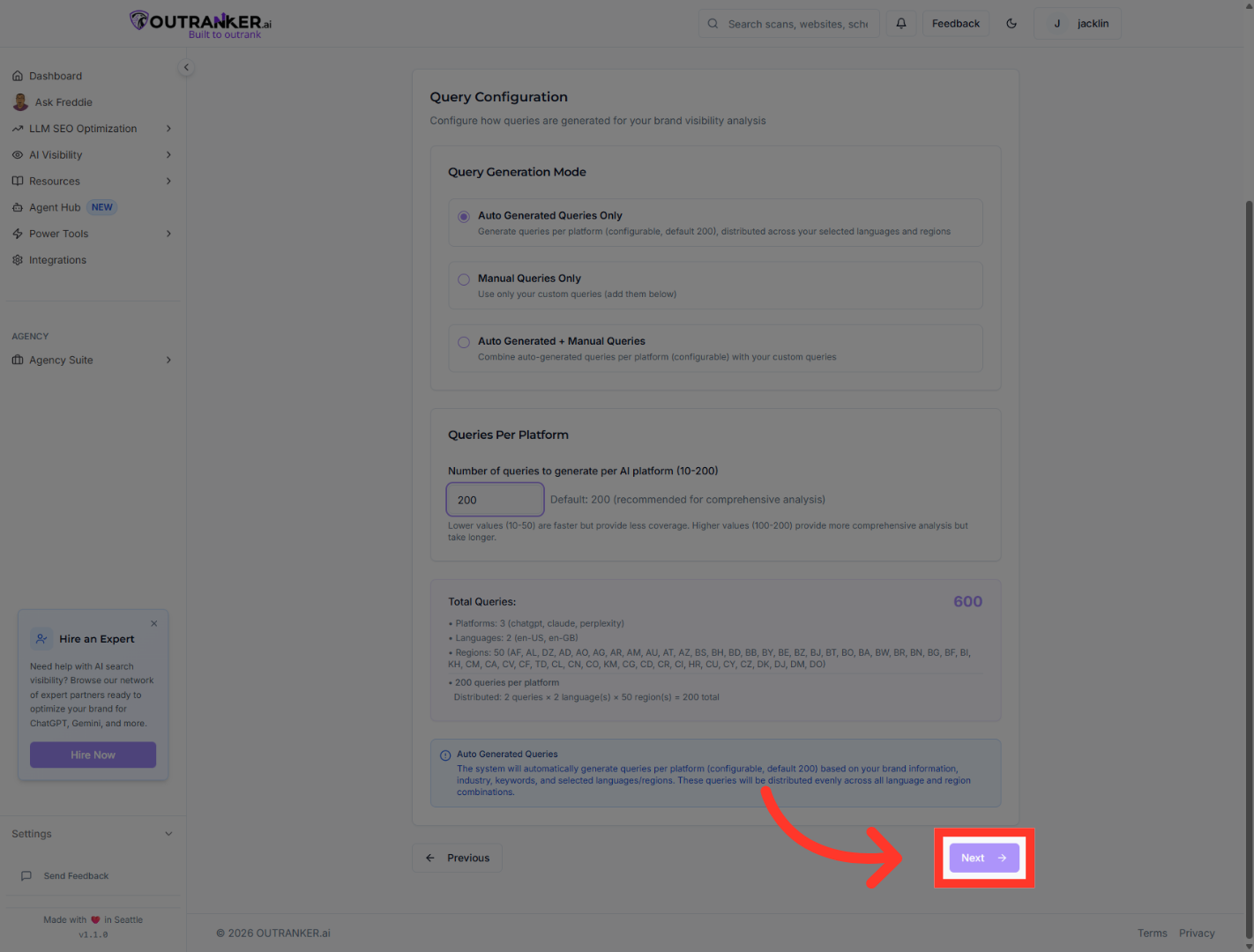Click the AI Visibility eye icon
Screen dimensions: 1254x952
pyautogui.click(x=18, y=155)
